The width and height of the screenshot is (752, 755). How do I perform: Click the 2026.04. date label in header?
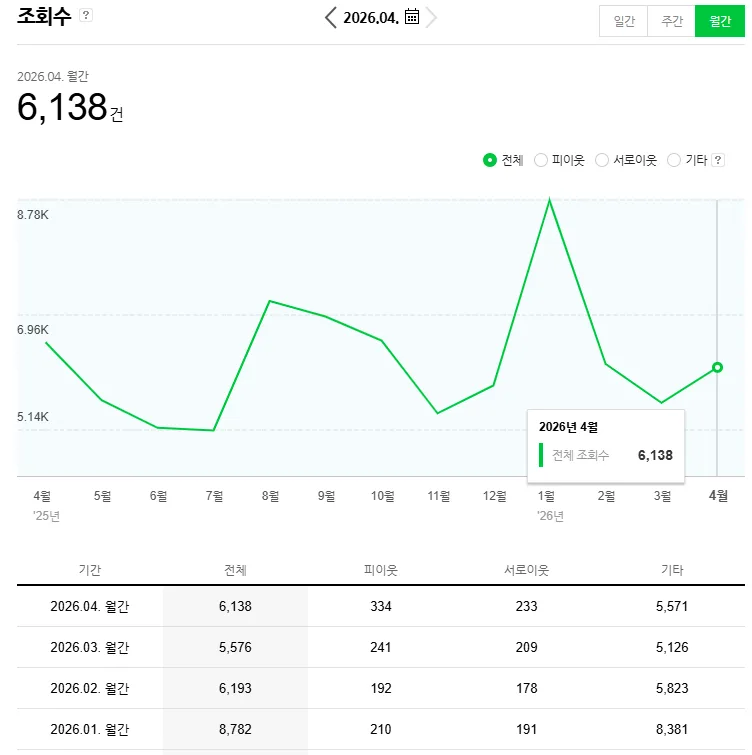[371, 18]
